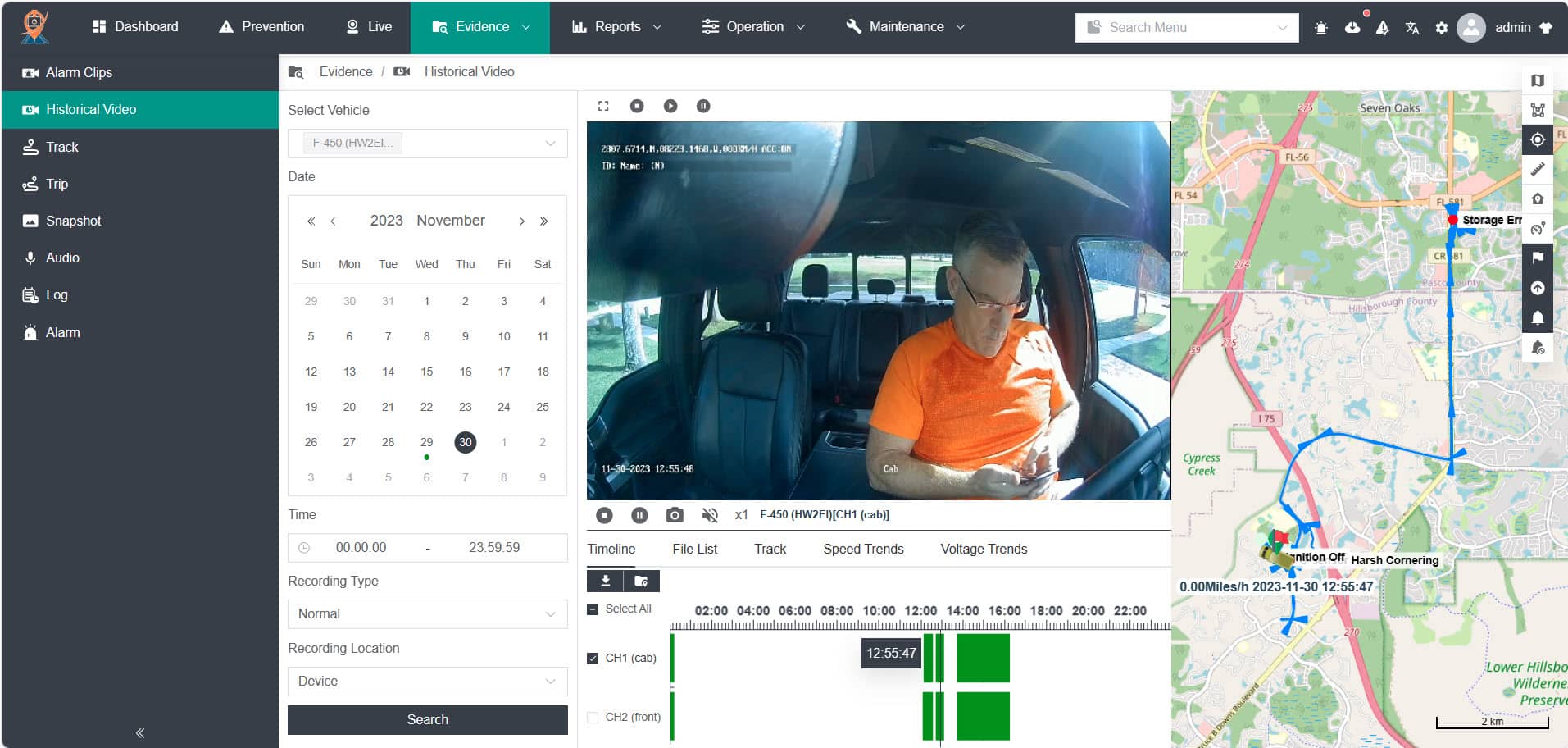Open the Reports menu
This screenshot has height=748, width=1568.
pyautogui.click(x=616, y=26)
